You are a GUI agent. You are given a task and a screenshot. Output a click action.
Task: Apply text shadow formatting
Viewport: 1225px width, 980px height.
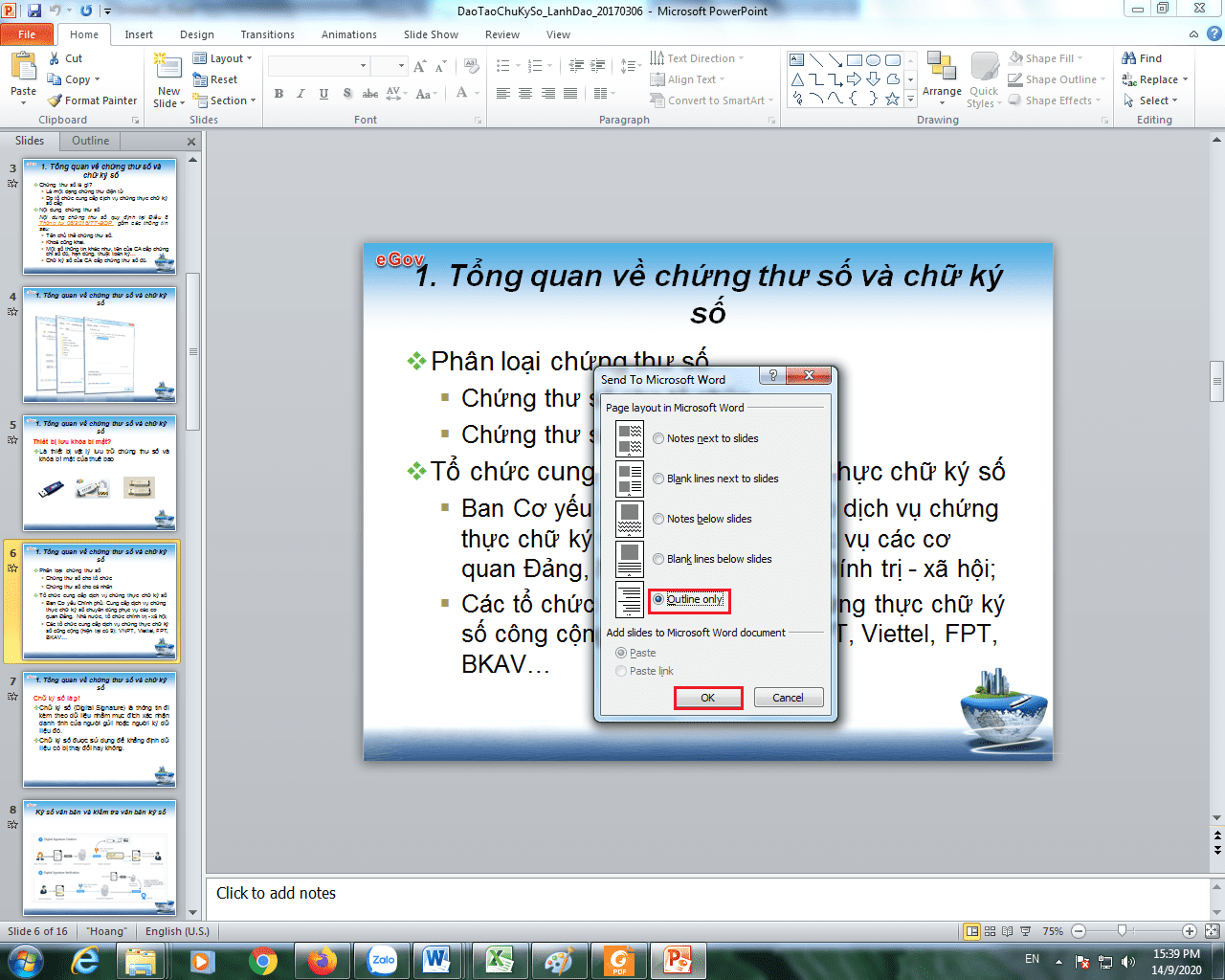pos(346,94)
